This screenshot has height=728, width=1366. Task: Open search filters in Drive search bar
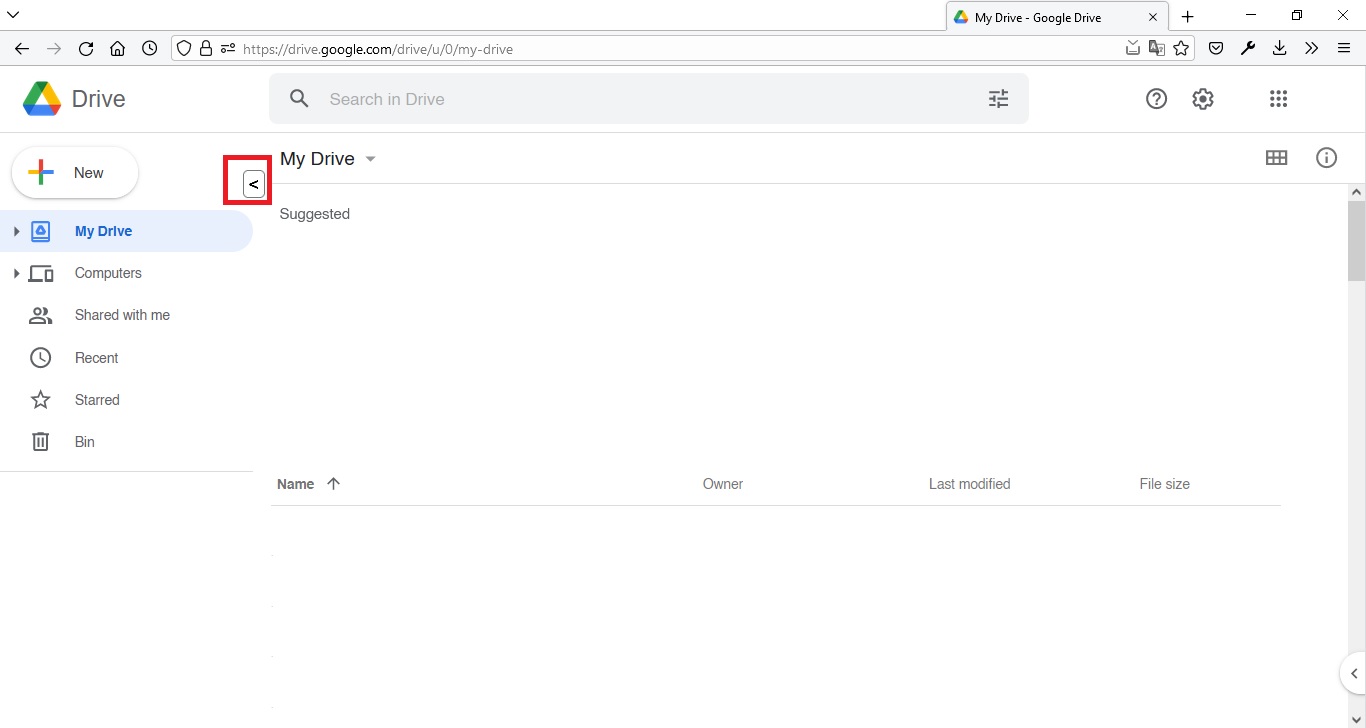click(x=998, y=98)
